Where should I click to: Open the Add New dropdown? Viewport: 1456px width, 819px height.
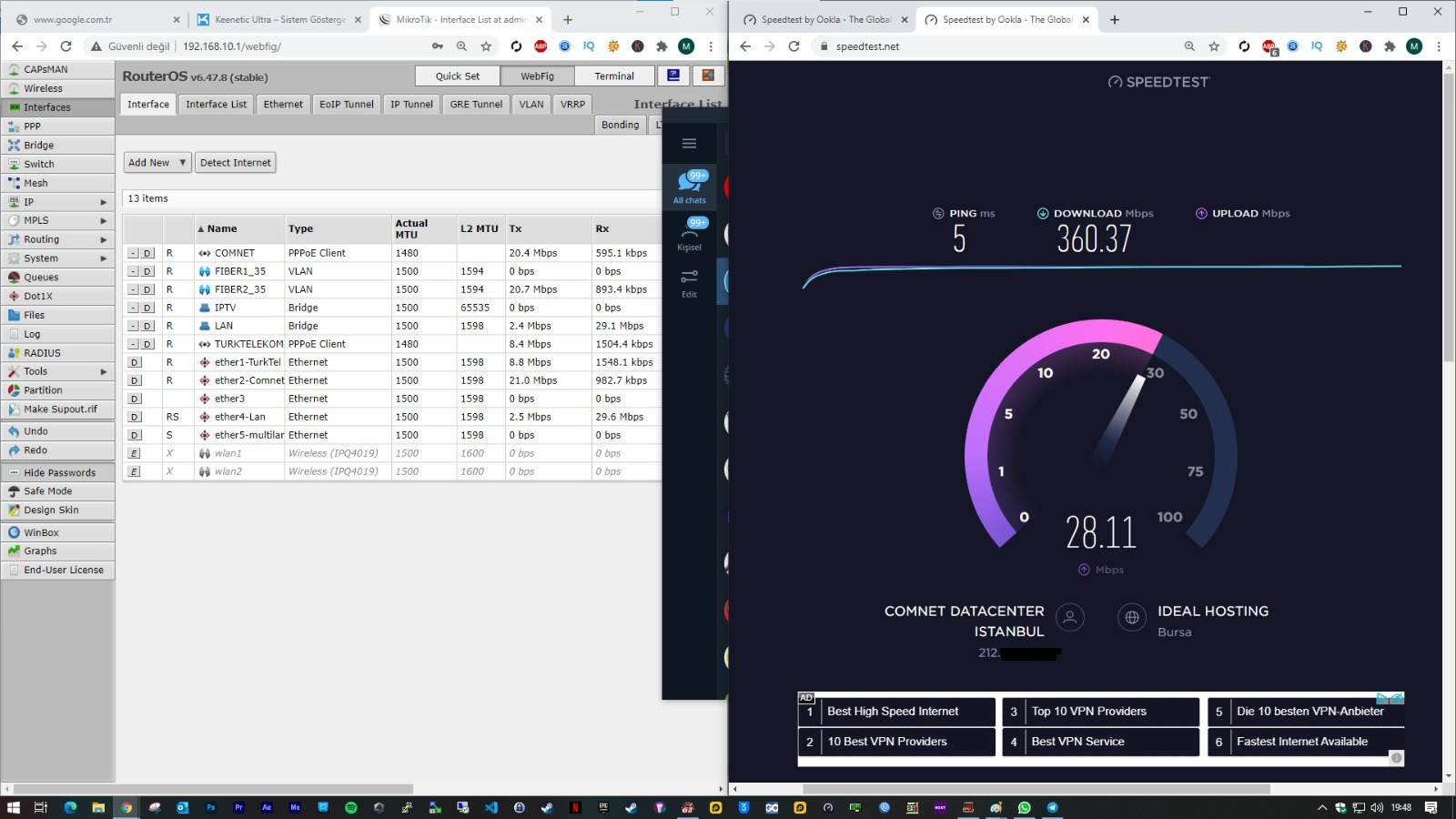tap(157, 163)
